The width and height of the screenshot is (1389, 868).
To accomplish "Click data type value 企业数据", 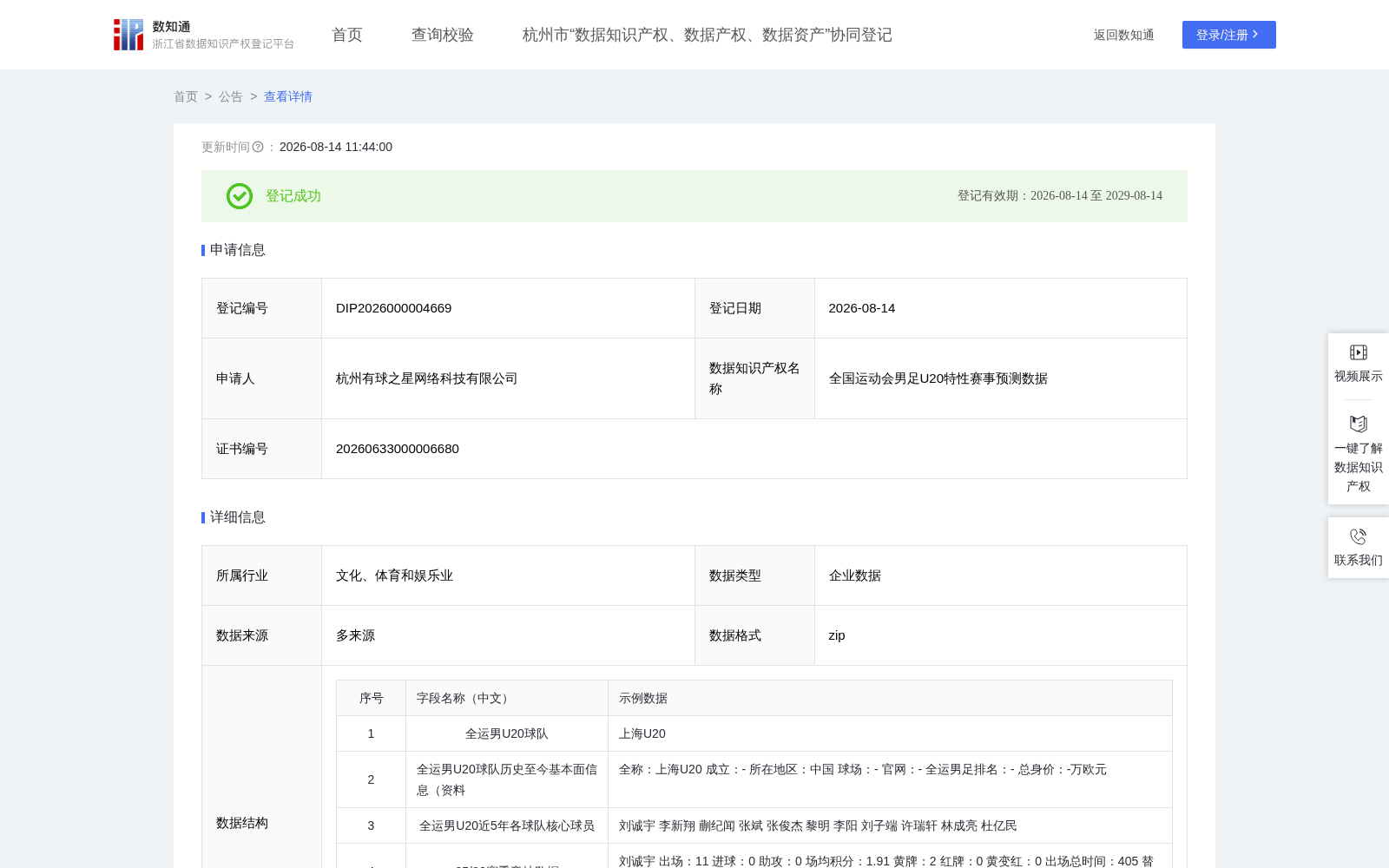I will (x=855, y=575).
